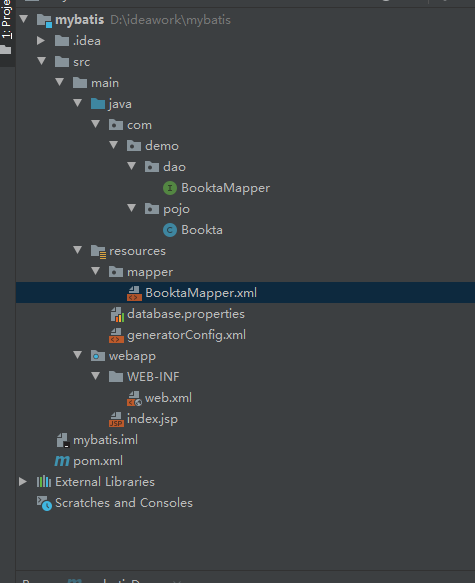Collapse the pojo package arrow
The image size is (475, 583).
point(132,208)
